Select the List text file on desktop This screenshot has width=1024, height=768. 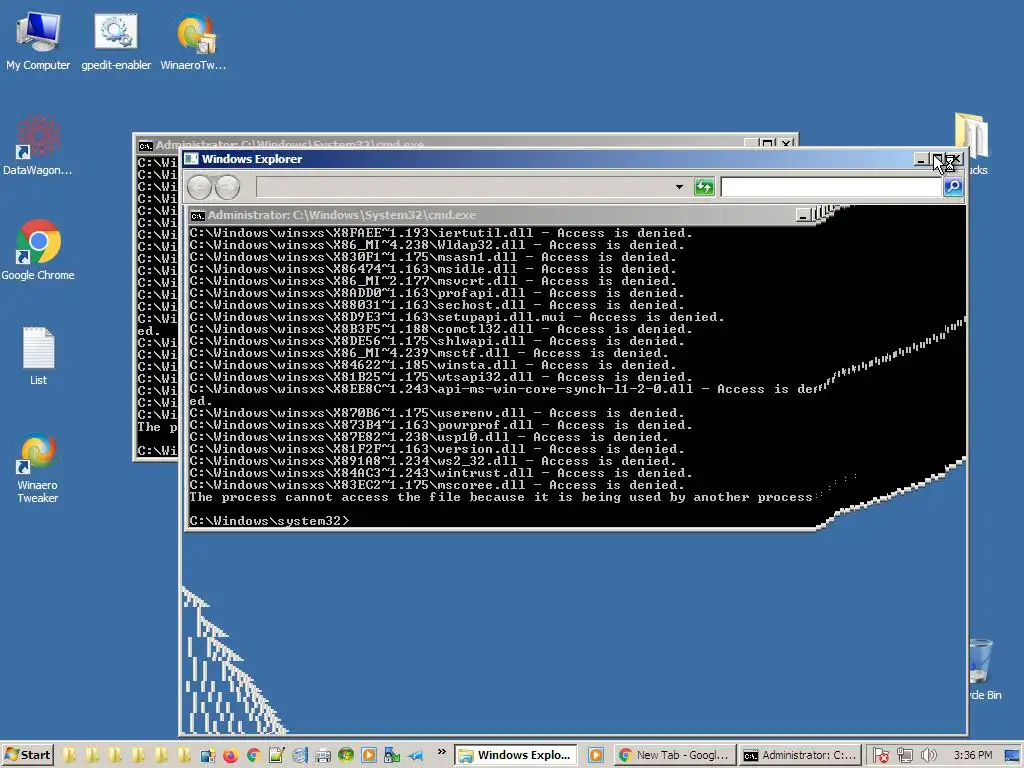click(x=38, y=356)
